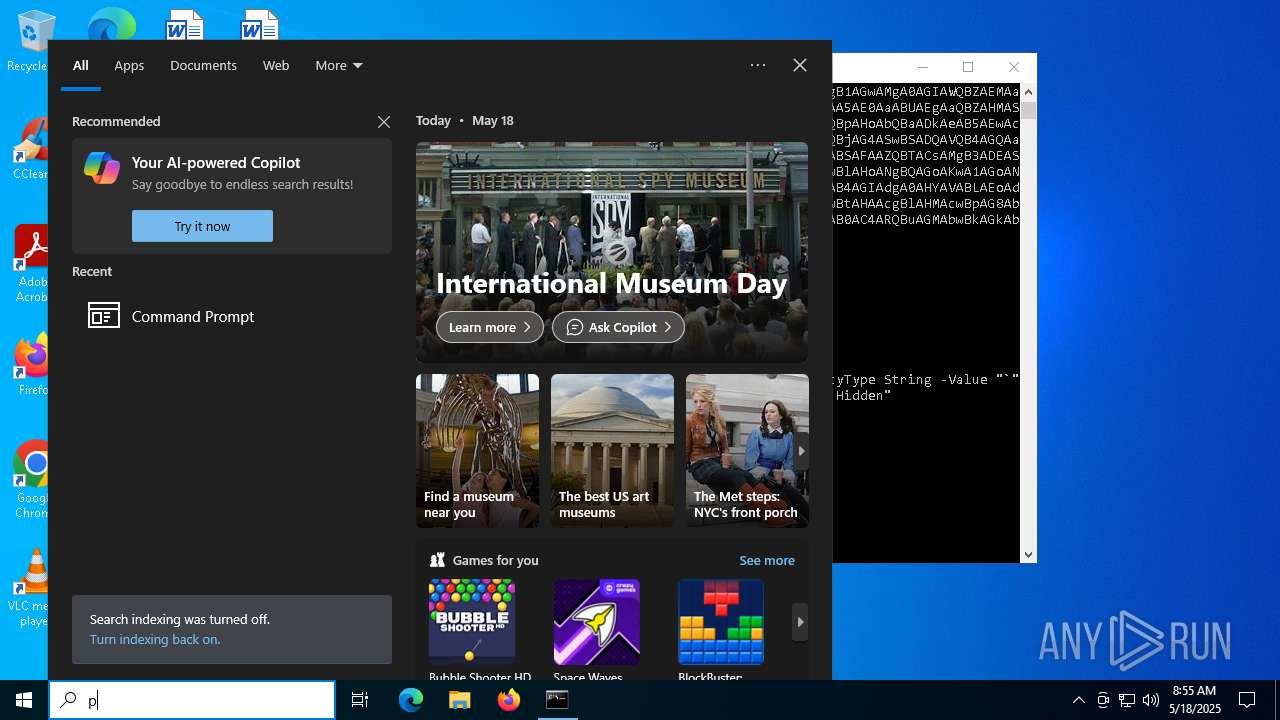Viewport: 1280px width, 720px height.
Task: Open The Met steps card
Action: click(x=747, y=451)
